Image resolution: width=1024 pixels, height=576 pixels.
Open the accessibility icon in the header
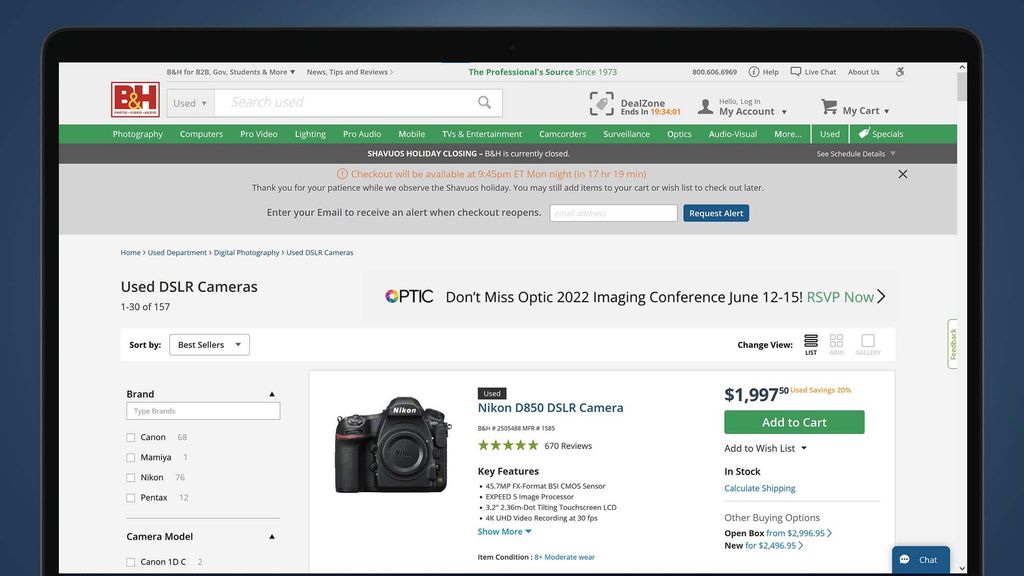(x=899, y=71)
